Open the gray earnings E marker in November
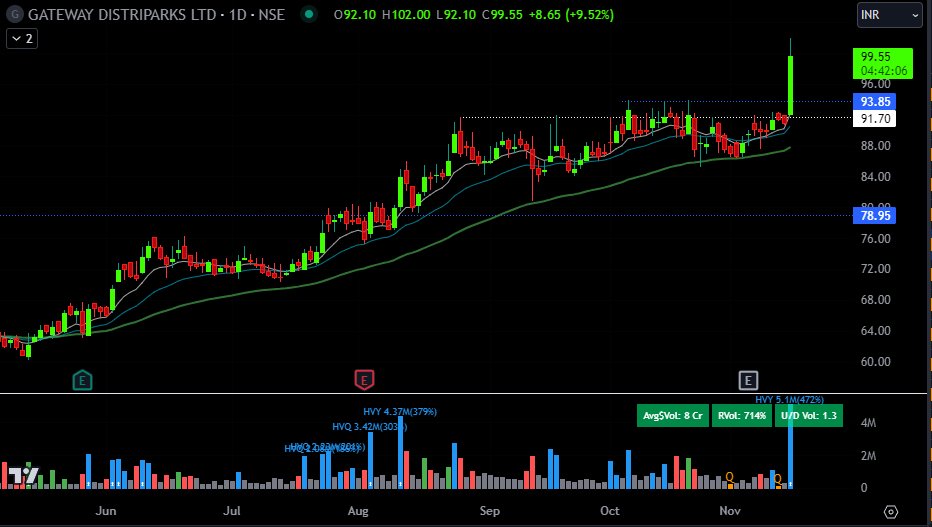 point(748,380)
